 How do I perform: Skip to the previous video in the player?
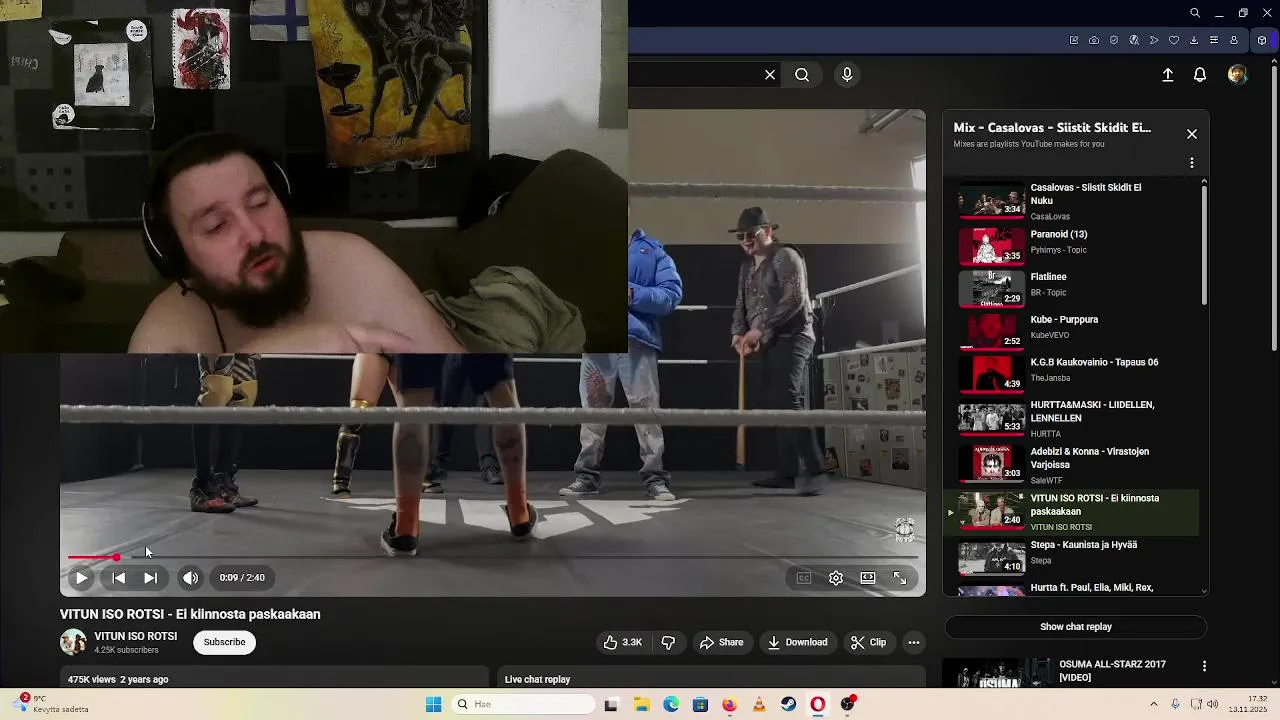pyautogui.click(x=118, y=578)
